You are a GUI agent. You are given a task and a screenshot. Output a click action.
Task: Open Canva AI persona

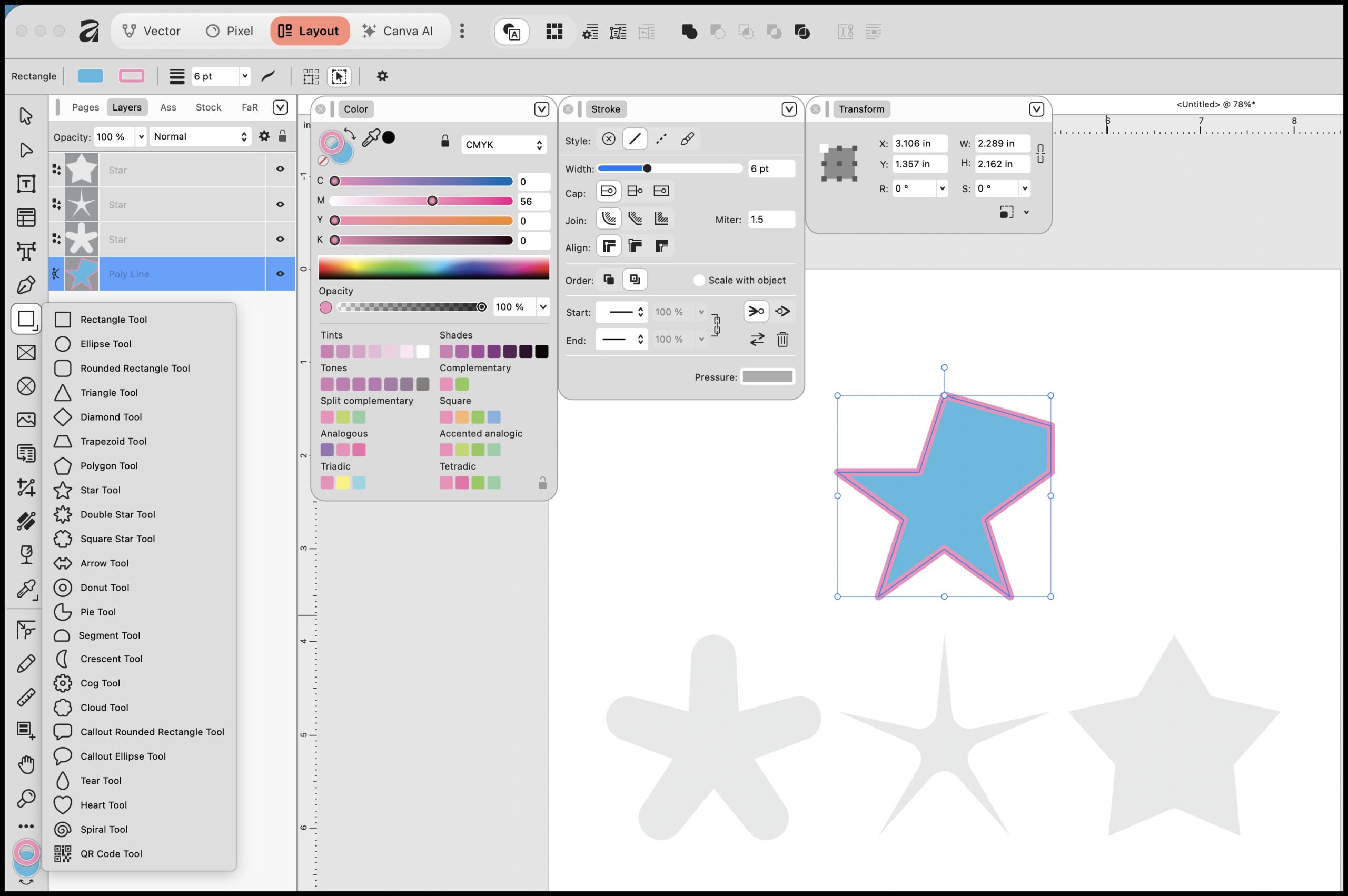point(397,31)
